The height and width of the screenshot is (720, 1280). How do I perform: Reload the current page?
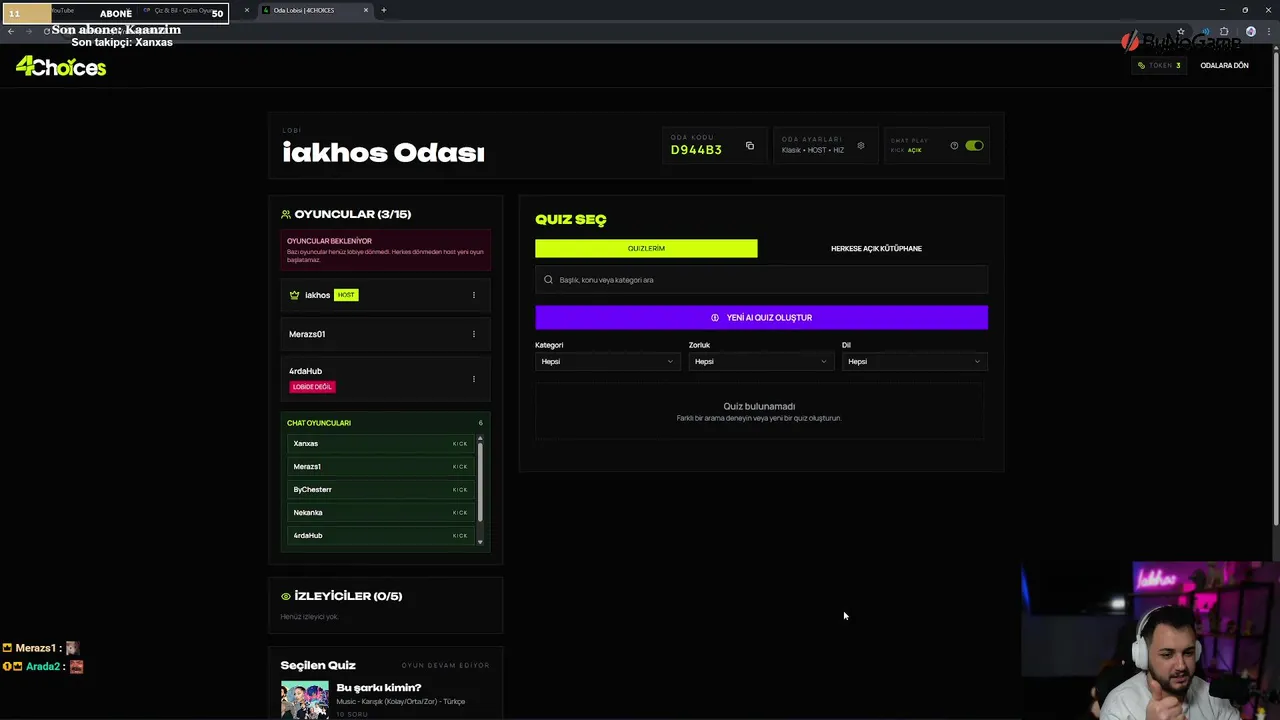(46, 31)
